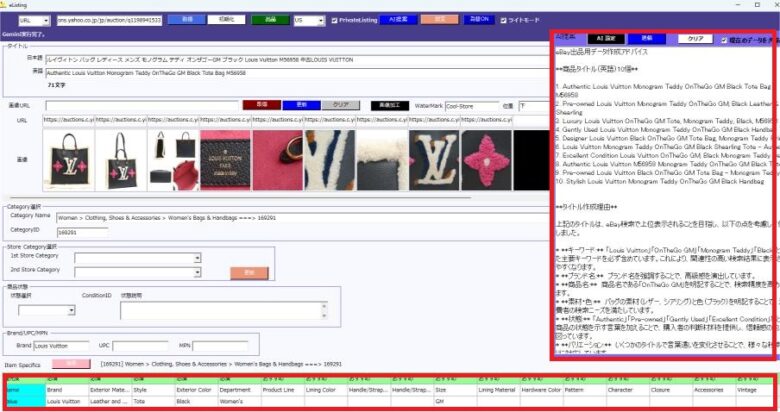The height and width of the screenshot is (412, 780).
Task: Click the Exterior Color cell
Action: 196,390
